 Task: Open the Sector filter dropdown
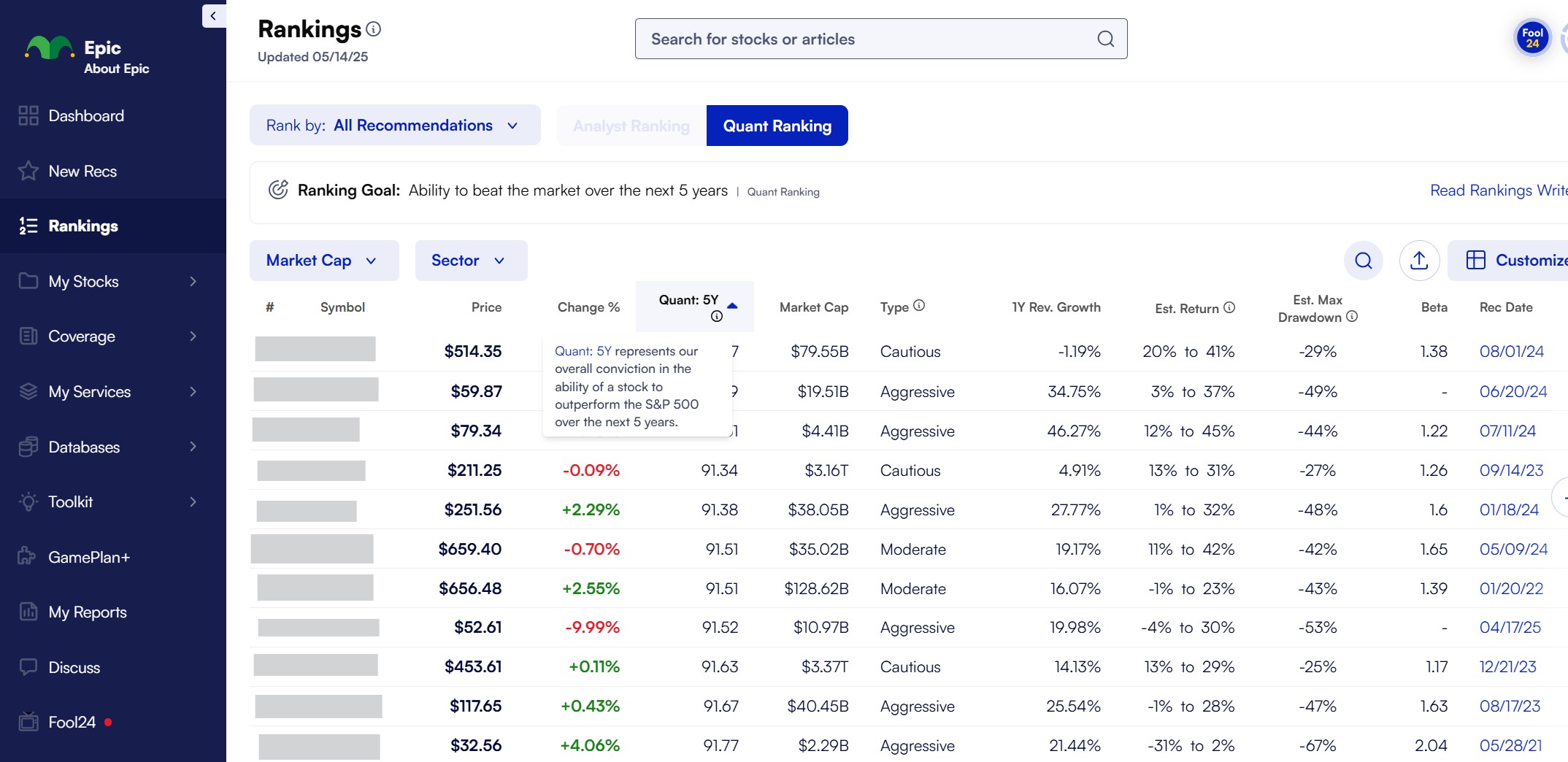[x=470, y=261]
